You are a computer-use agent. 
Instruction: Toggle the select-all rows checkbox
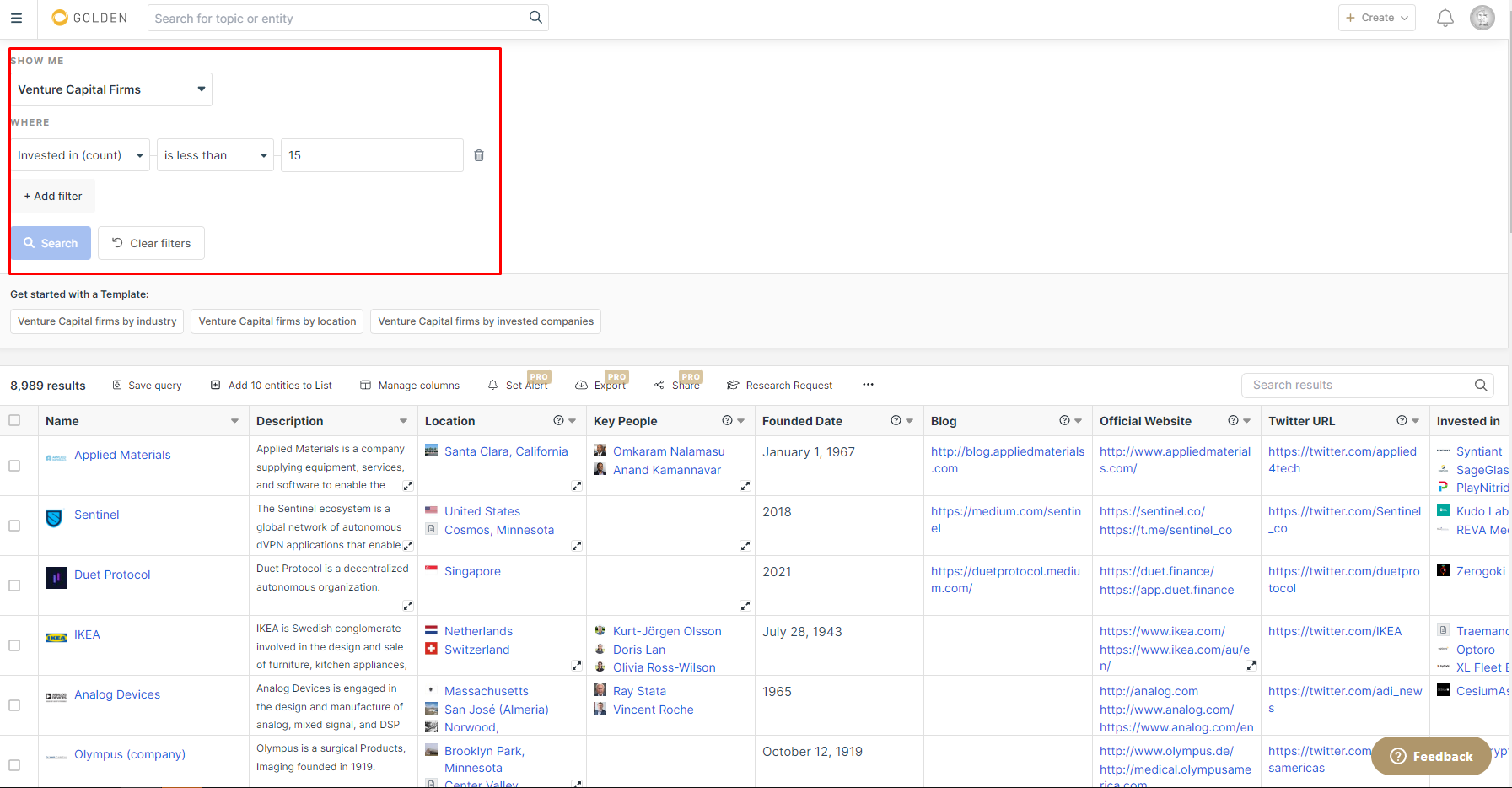14,420
